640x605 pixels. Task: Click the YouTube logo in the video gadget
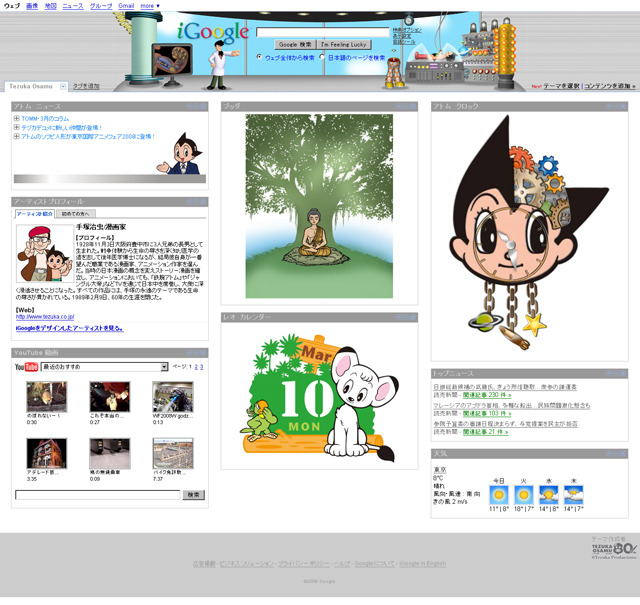click(27, 367)
